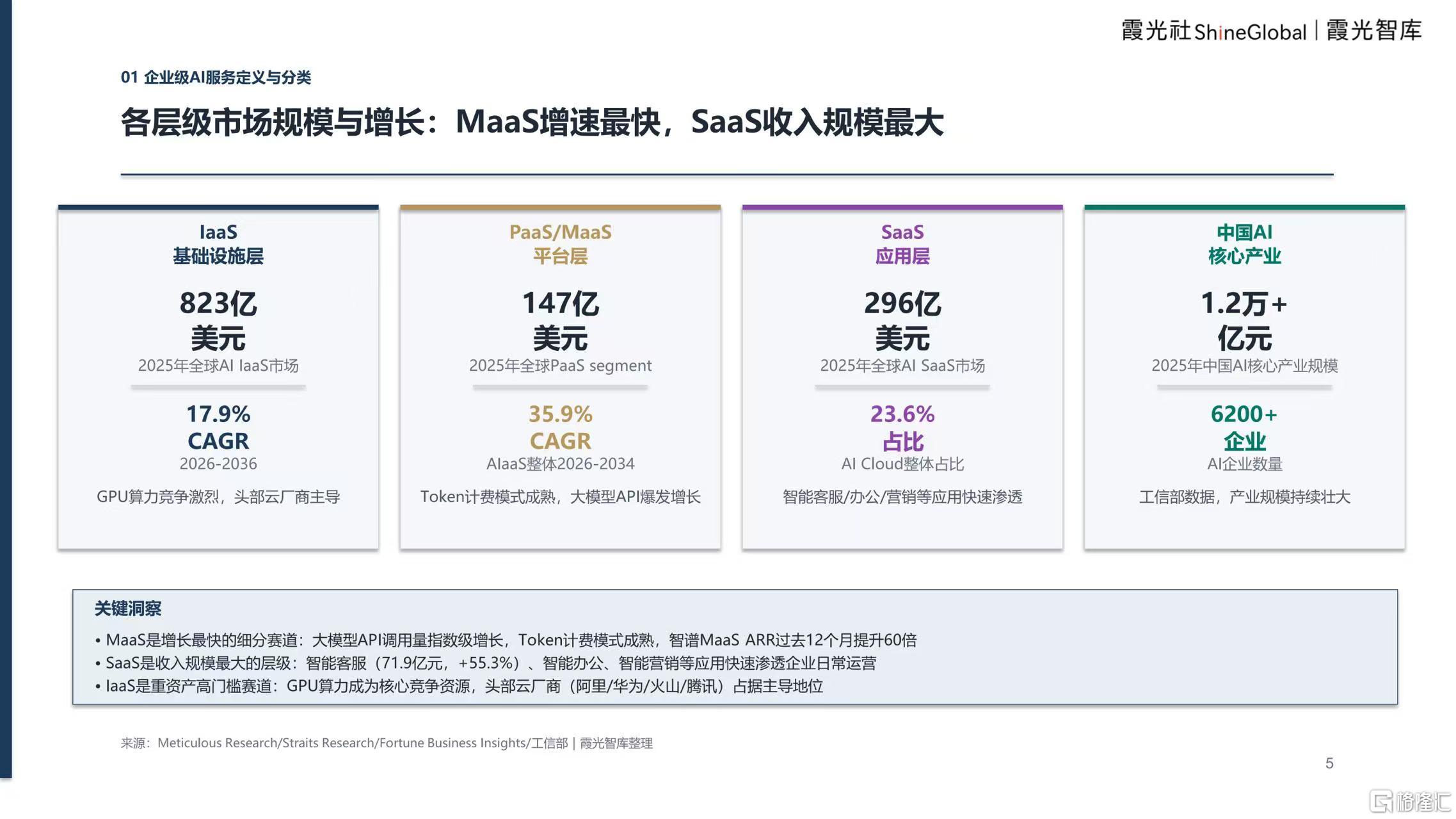Click the text 智能客服/办公/营销等应用快速渗透
Image resolution: width=1456 pixels, height=819 pixels.
[902, 497]
